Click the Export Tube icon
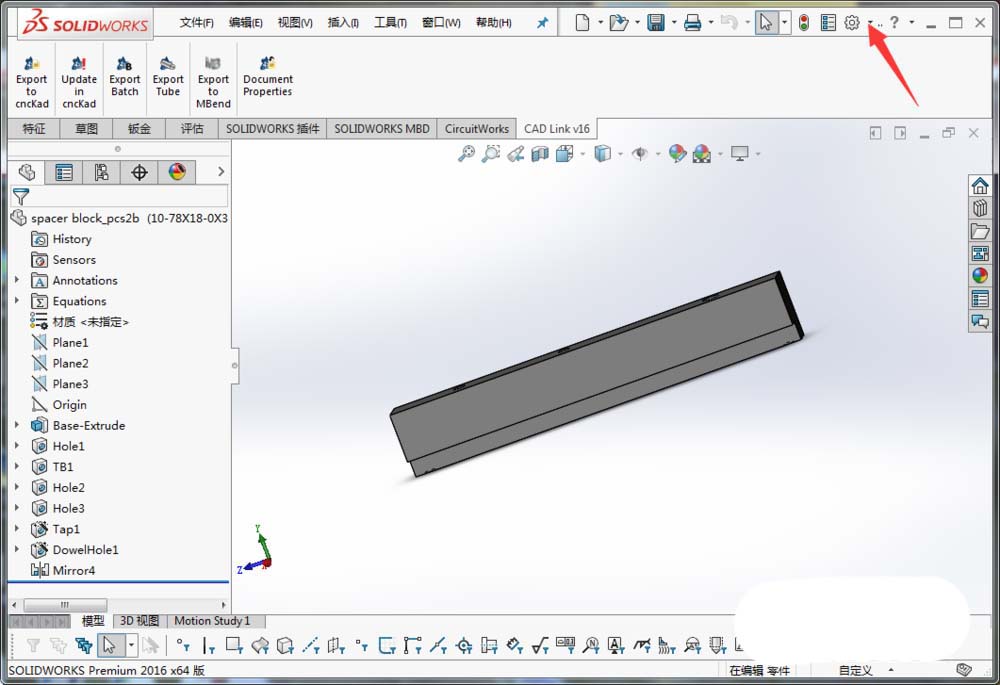The image size is (1000, 685). (x=168, y=65)
